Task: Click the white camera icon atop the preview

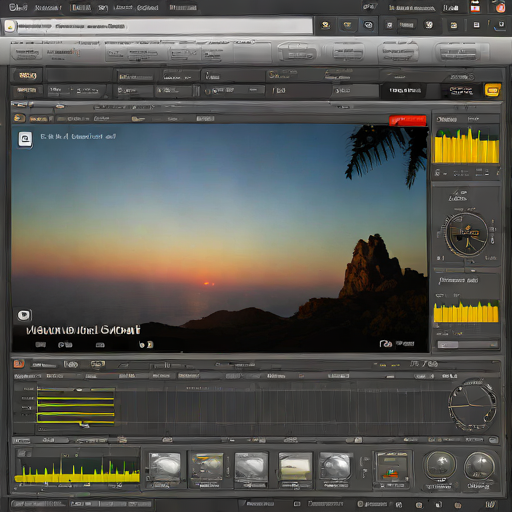Action: point(25,139)
